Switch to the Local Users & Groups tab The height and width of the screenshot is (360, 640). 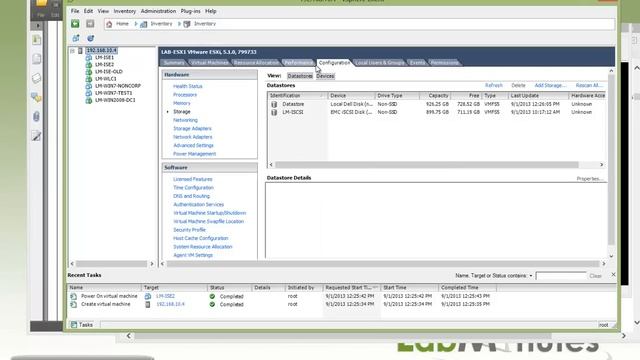[x=380, y=62]
